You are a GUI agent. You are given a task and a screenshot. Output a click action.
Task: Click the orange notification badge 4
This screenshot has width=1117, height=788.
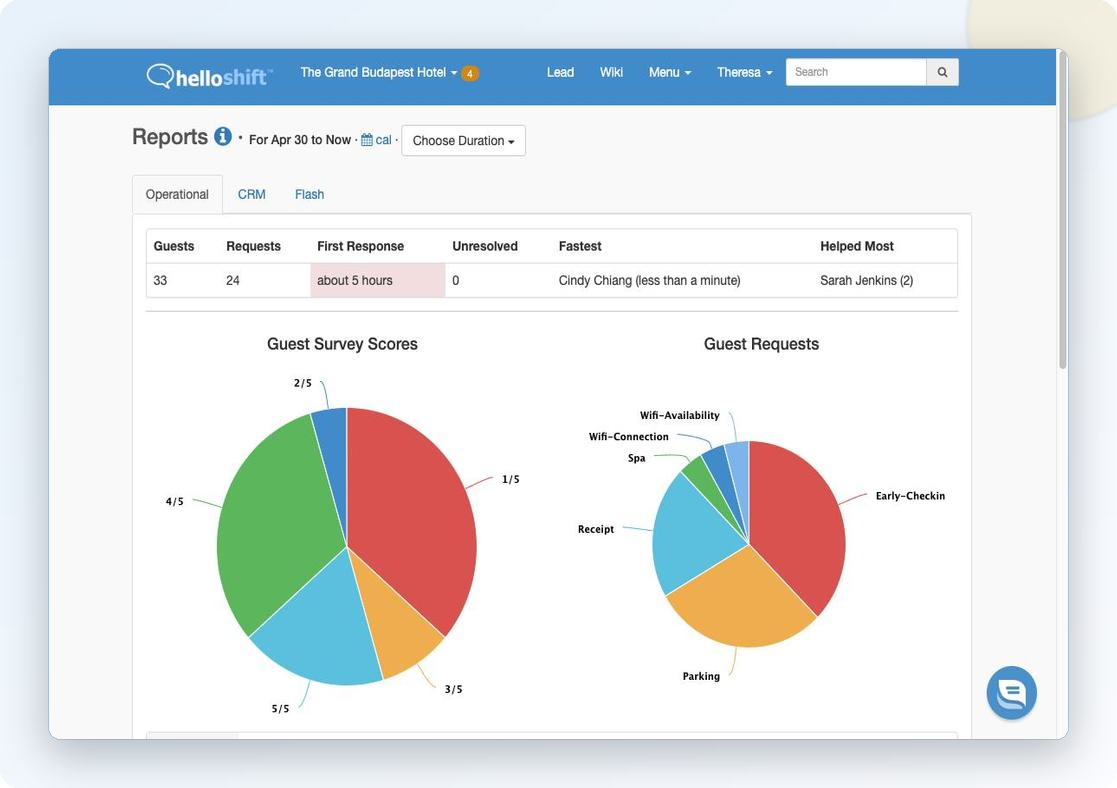coord(469,73)
